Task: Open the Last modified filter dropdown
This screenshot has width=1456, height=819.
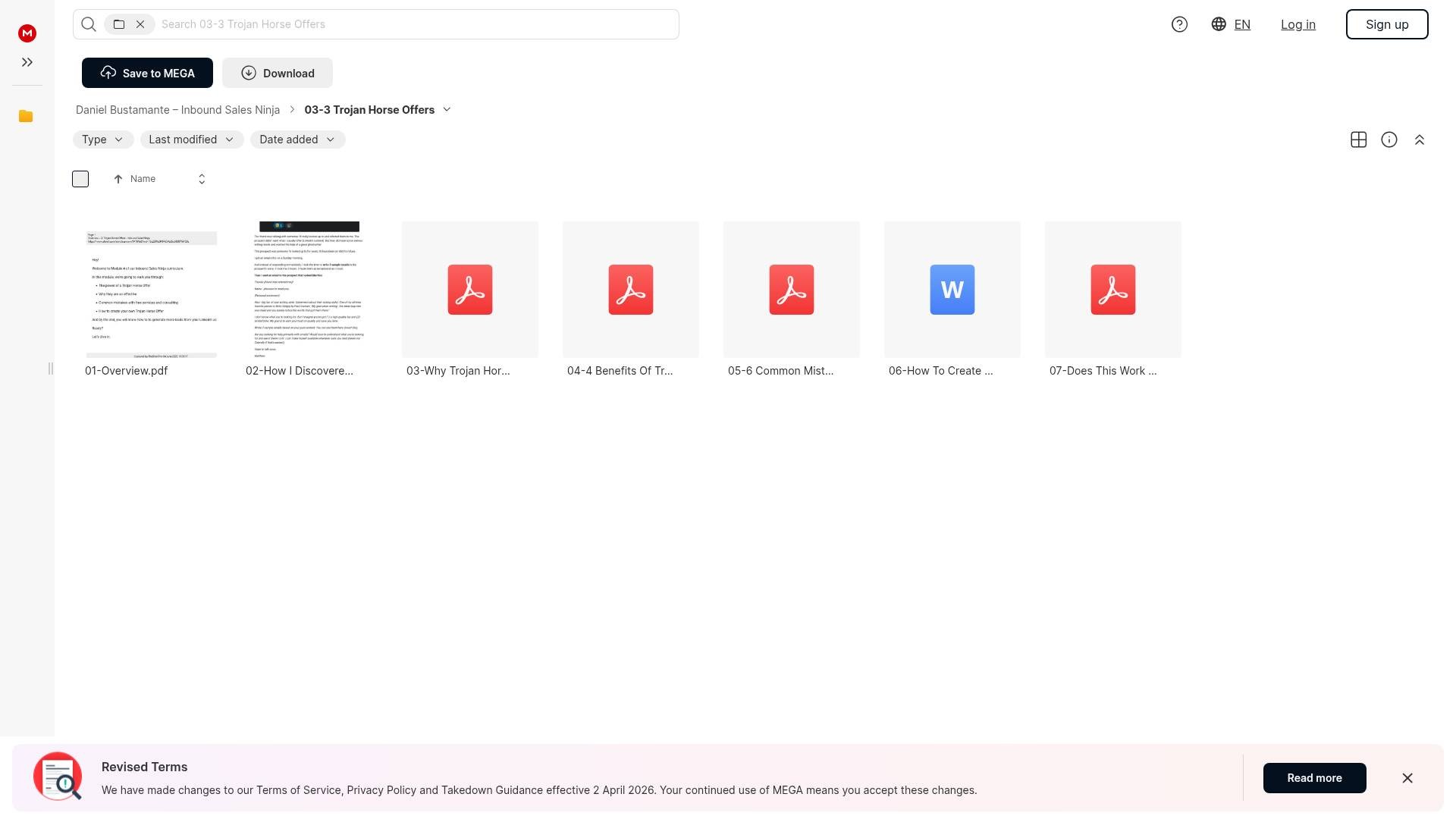Action: click(191, 140)
